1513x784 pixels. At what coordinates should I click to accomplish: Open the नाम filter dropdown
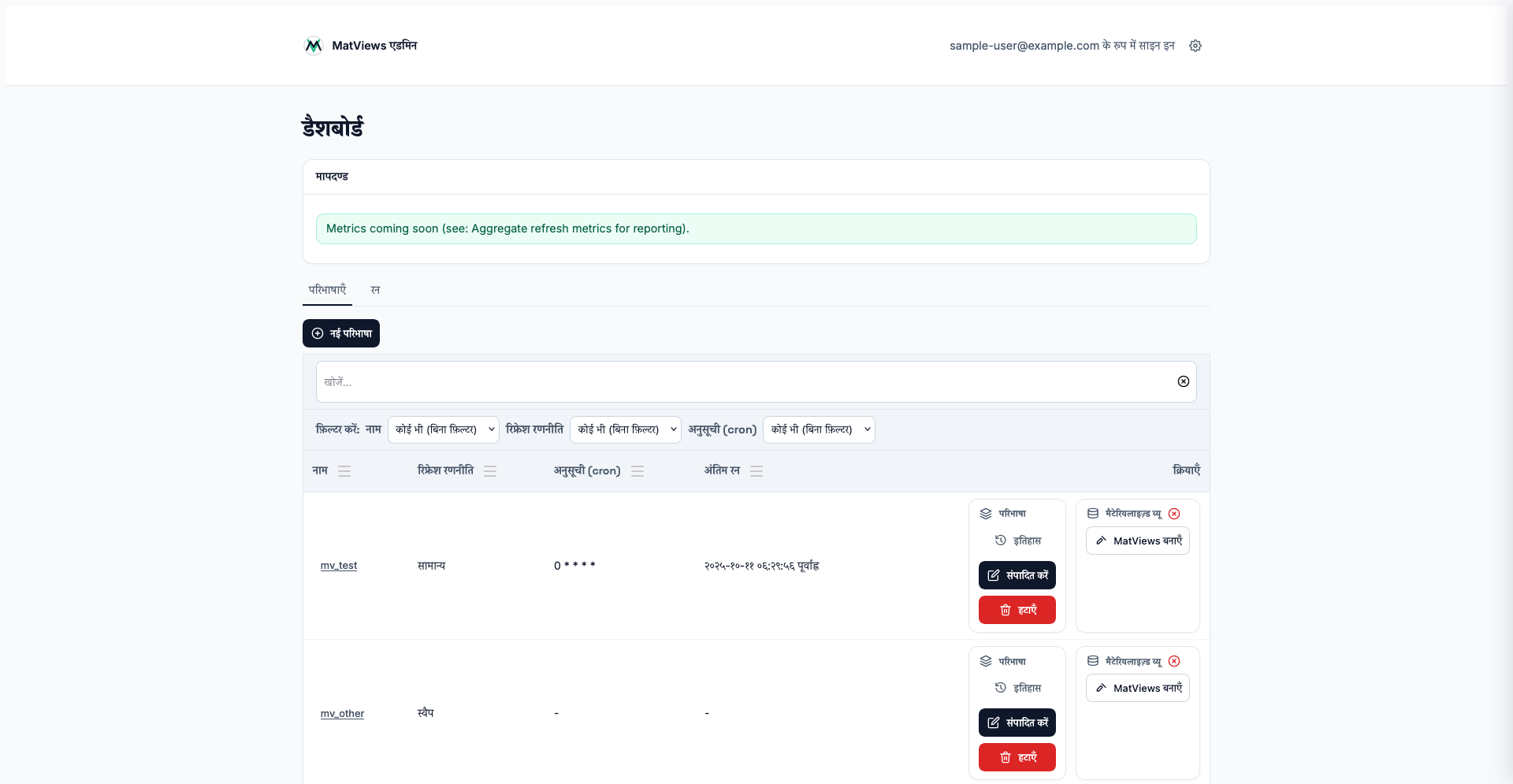pos(443,429)
